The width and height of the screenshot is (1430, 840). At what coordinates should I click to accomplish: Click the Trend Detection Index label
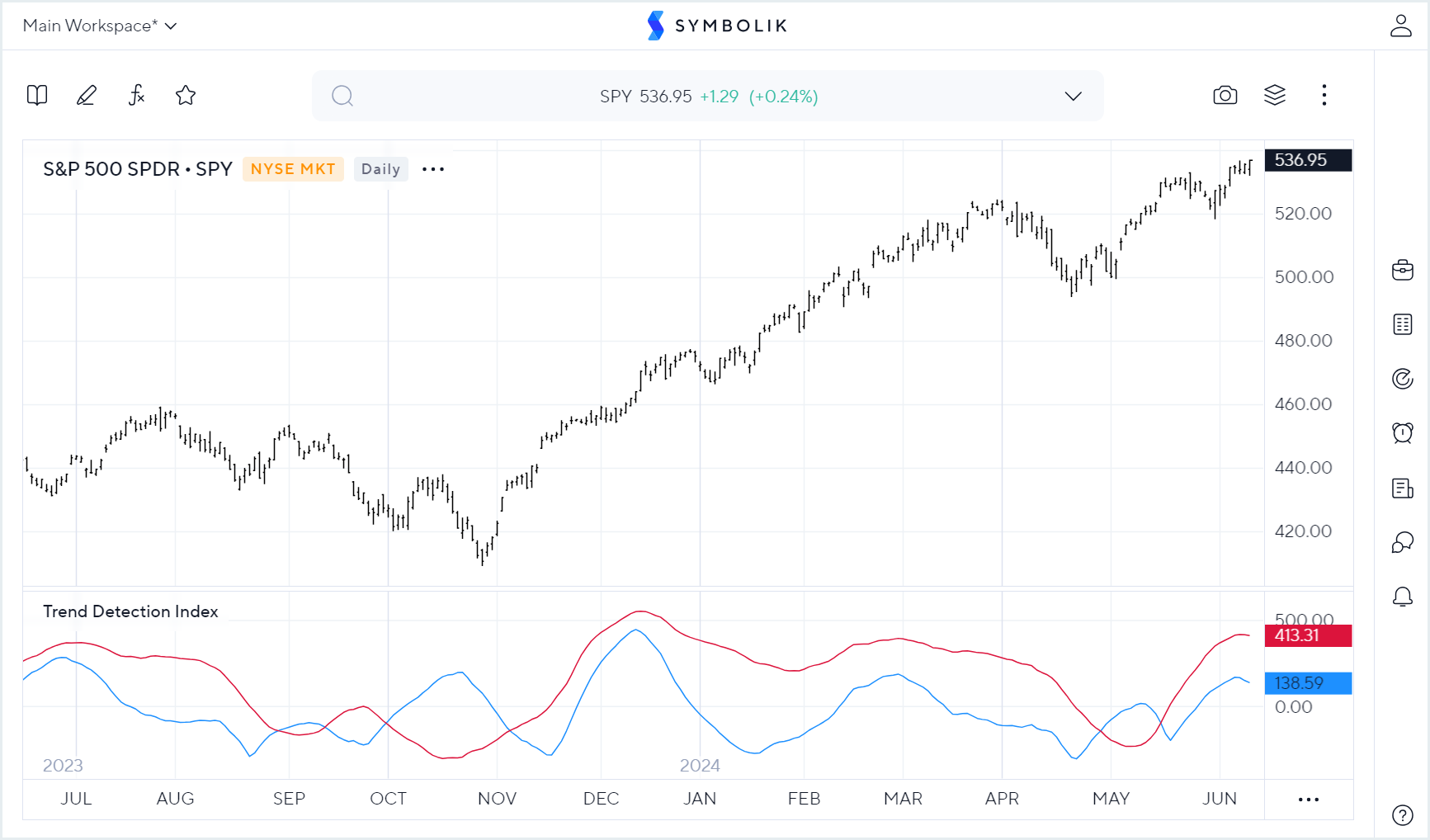(x=130, y=611)
